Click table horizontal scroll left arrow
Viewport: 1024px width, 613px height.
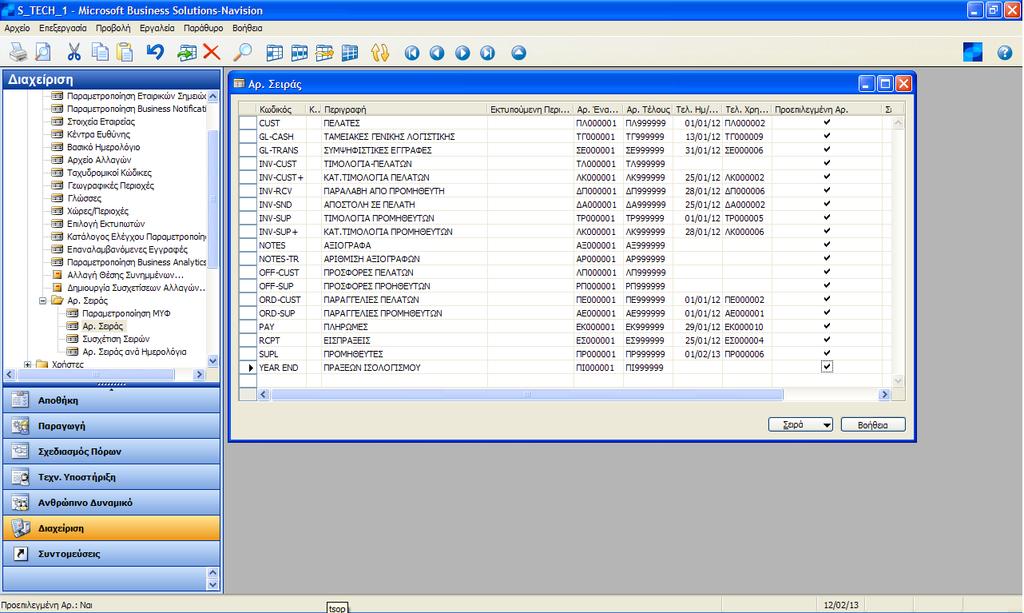(x=264, y=394)
